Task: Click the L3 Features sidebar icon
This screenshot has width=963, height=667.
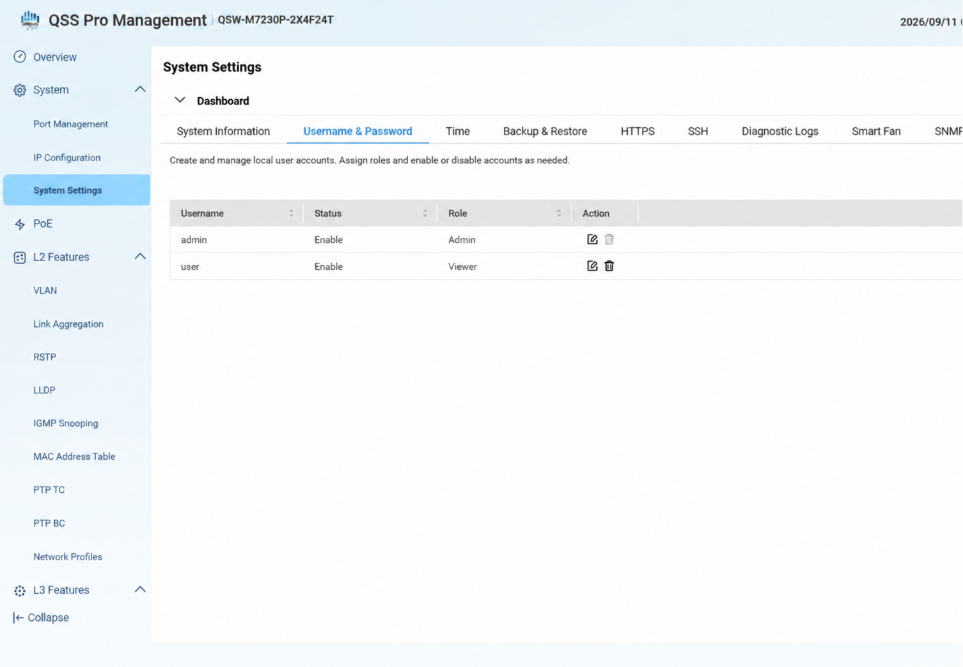Action: pos(20,590)
